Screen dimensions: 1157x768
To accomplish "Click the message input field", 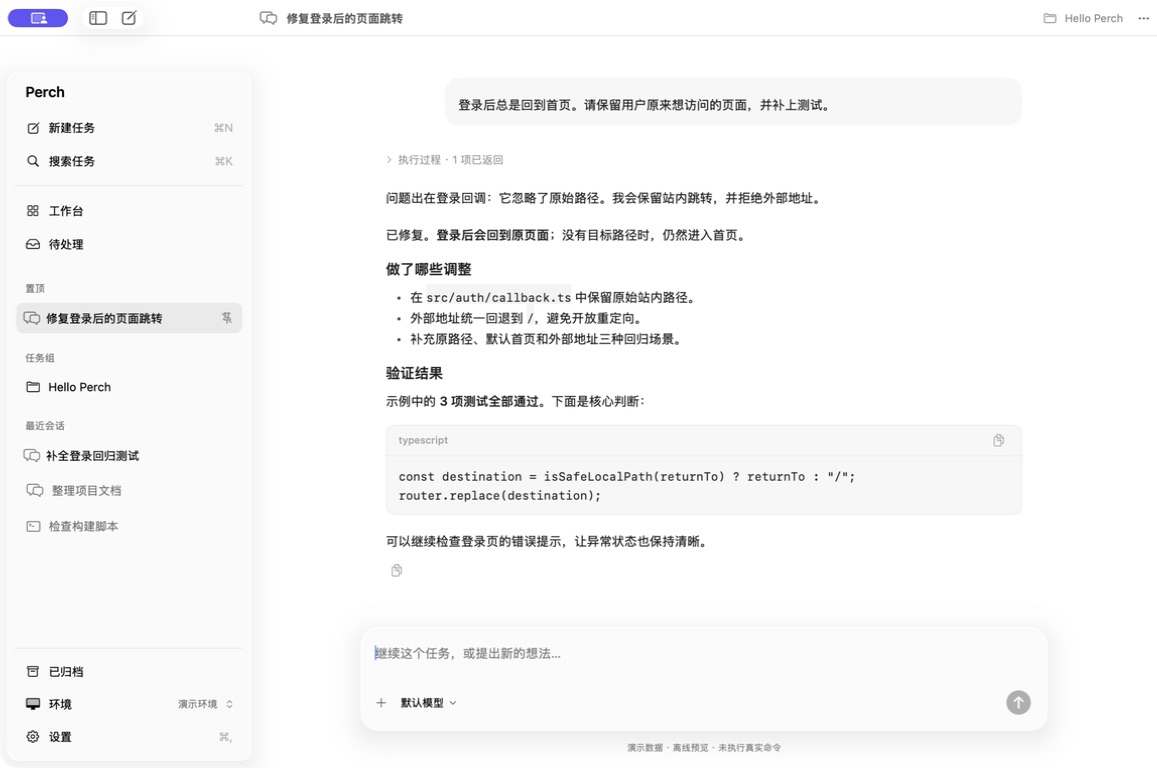I will 703,654.
